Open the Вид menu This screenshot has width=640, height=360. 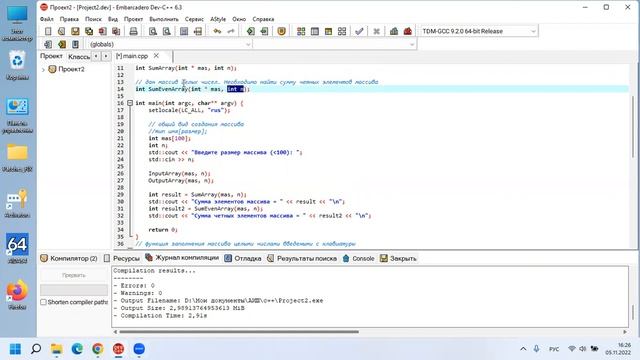pyautogui.click(x=113, y=19)
